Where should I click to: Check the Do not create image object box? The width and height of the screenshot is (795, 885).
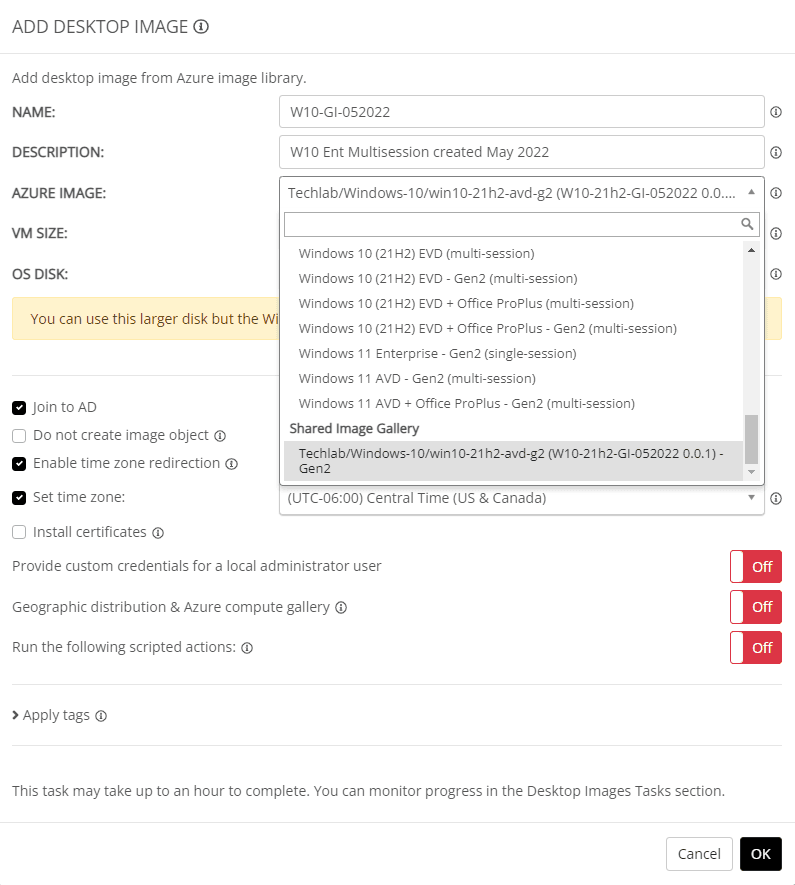(x=19, y=436)
